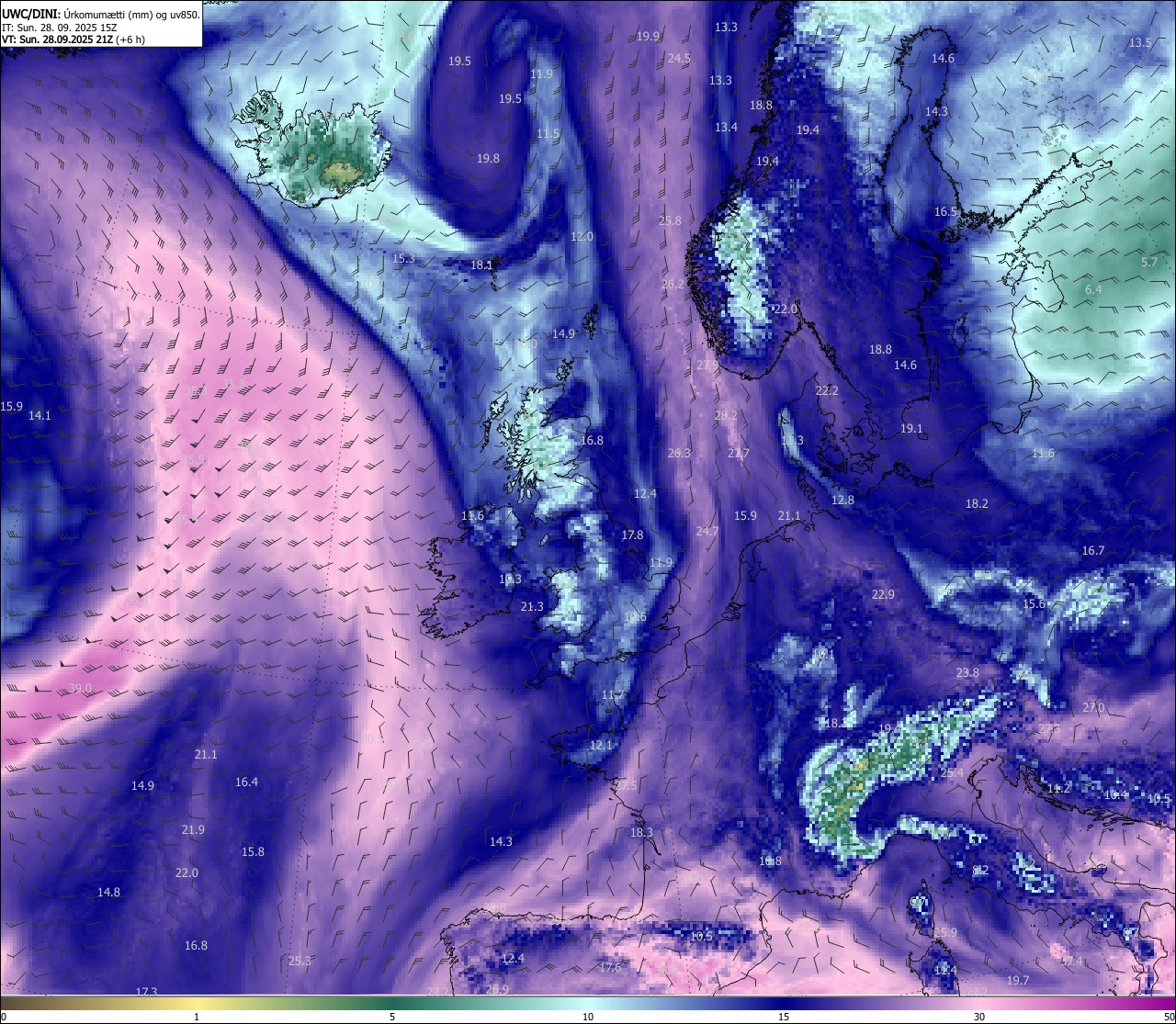Click the 5 tick label on the color scale
The height and width of the screenshot is (1024, 1176).
pos(392,1017)
